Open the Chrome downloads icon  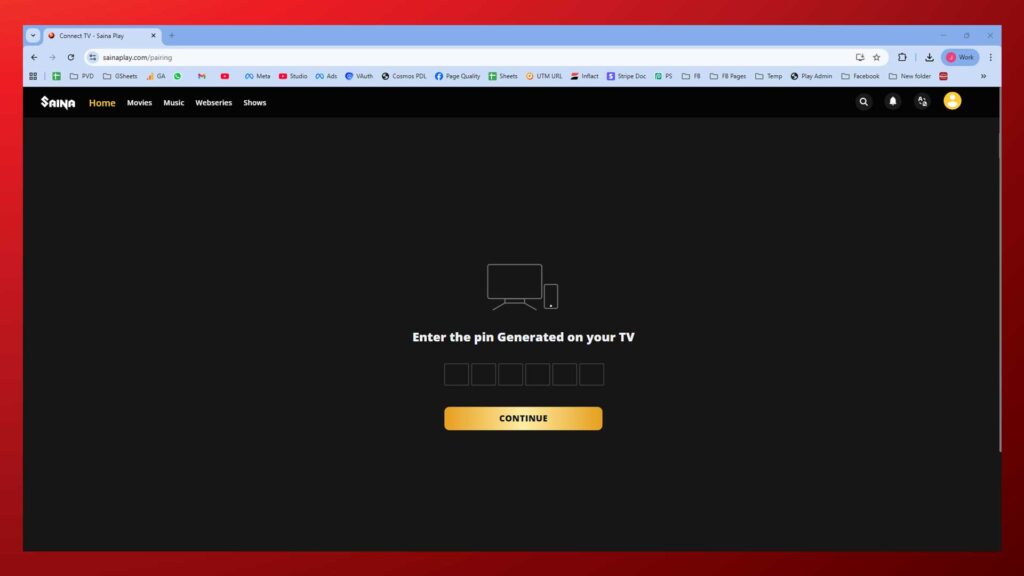929,57
